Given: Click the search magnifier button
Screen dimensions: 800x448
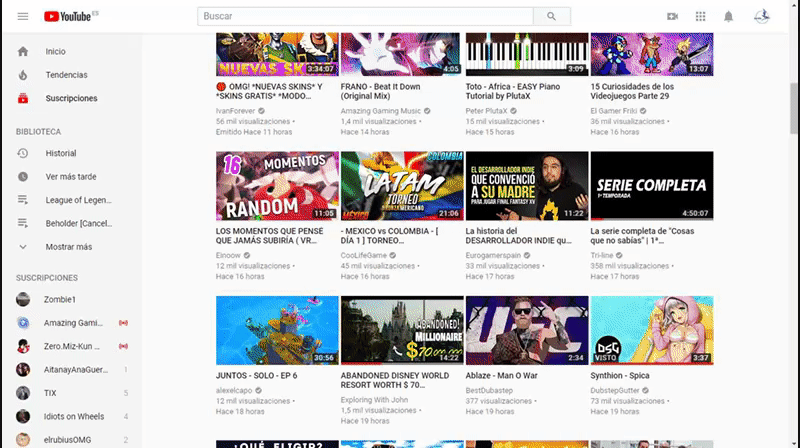Looking at the screenshot, I should (552, 16).
